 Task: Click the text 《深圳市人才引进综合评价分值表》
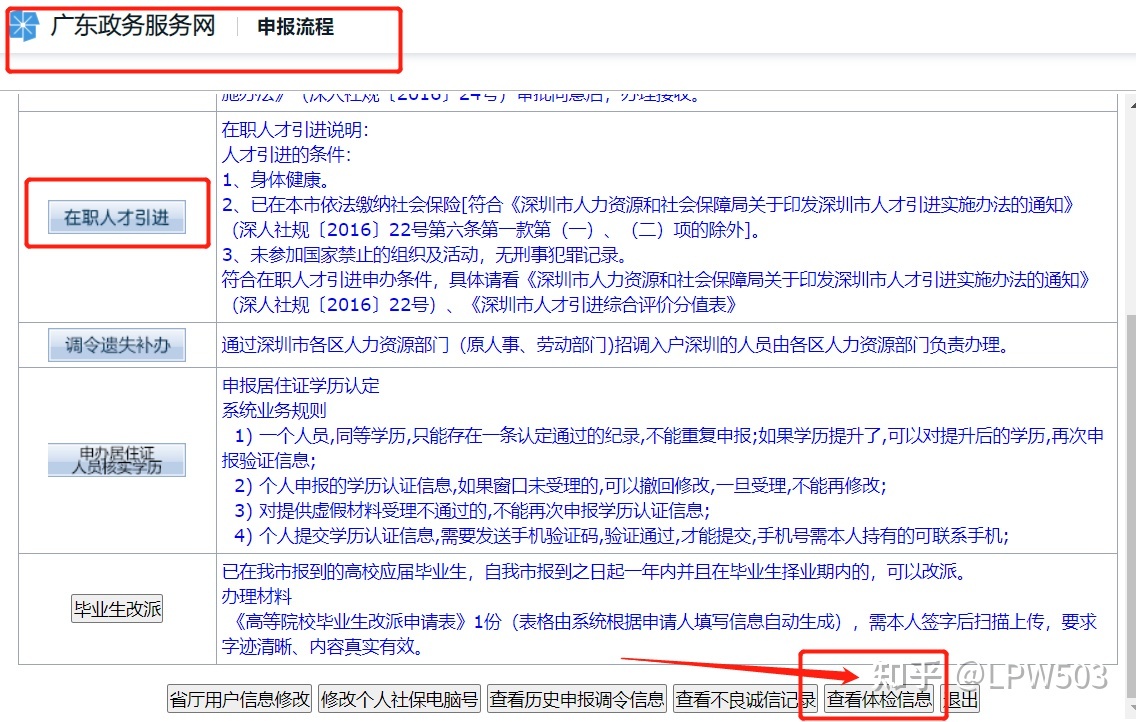(602, 305)
